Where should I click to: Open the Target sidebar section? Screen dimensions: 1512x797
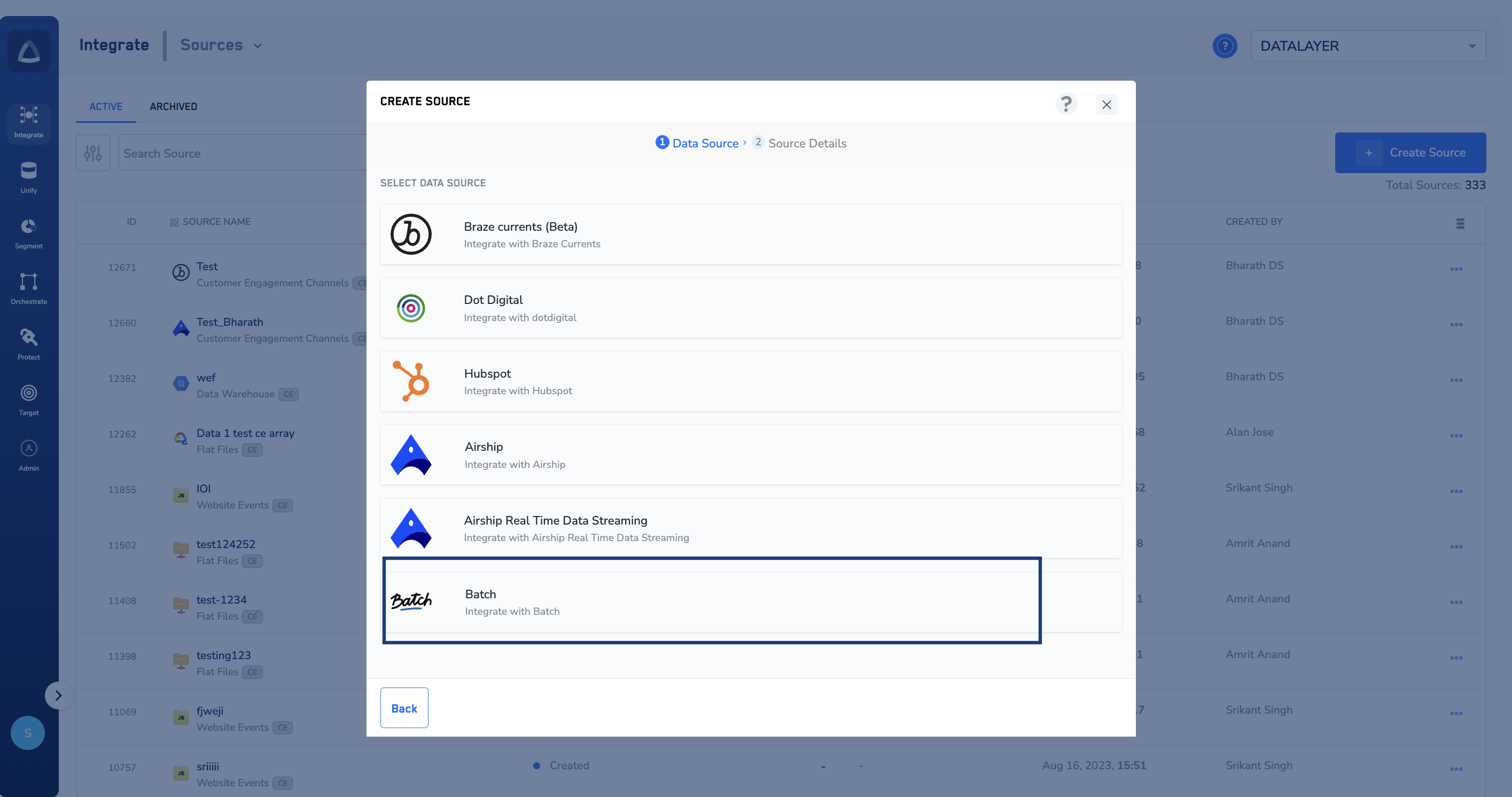(28, 400)
